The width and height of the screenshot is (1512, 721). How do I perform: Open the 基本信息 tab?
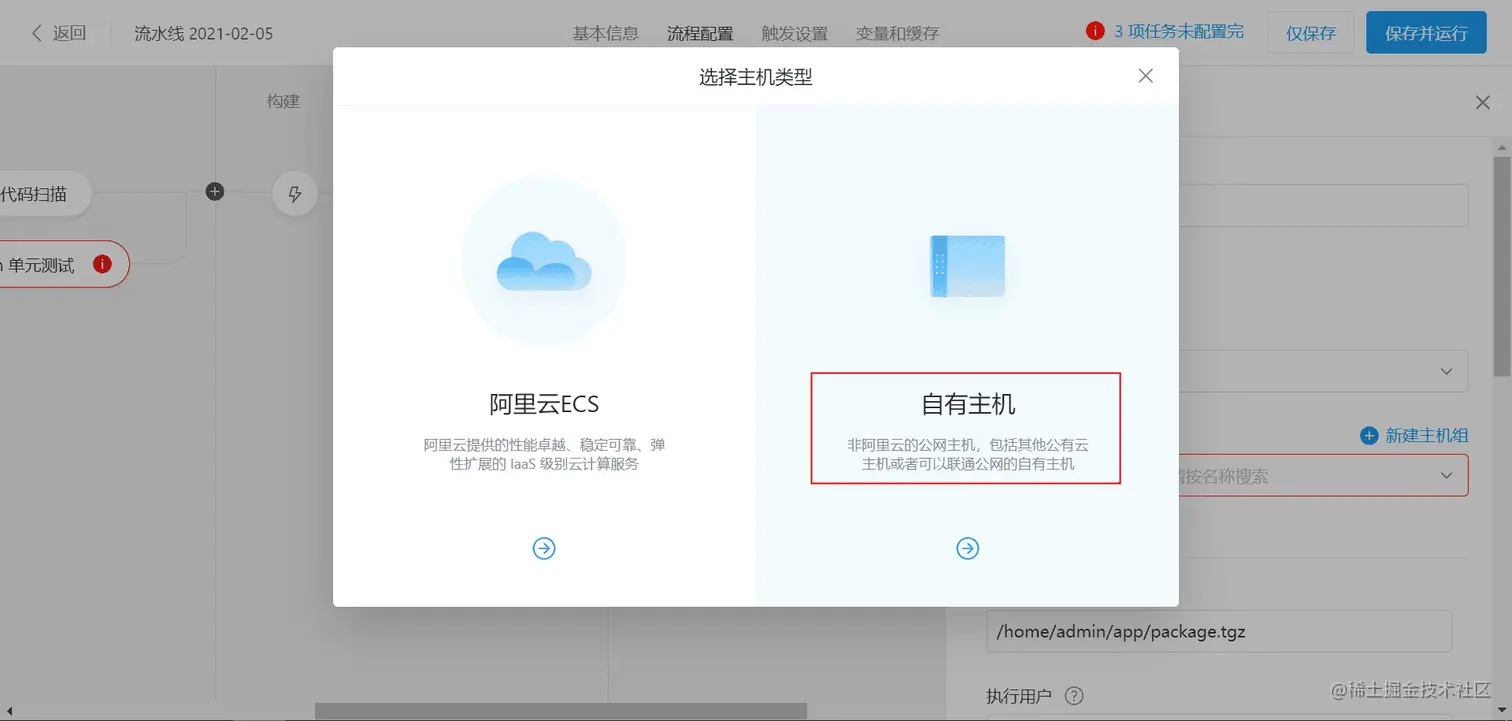[605, 33]
